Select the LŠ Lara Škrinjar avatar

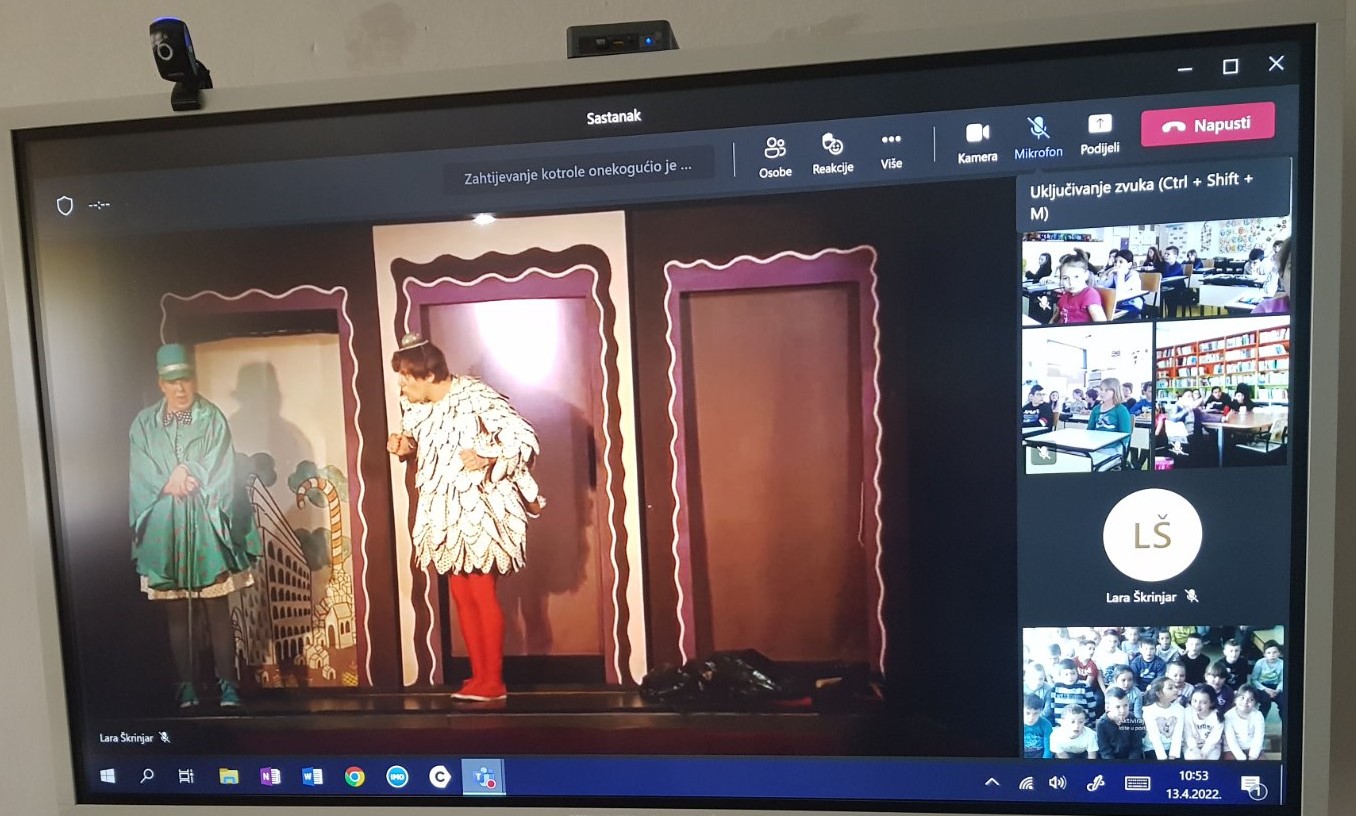(x=1152, y=536)
